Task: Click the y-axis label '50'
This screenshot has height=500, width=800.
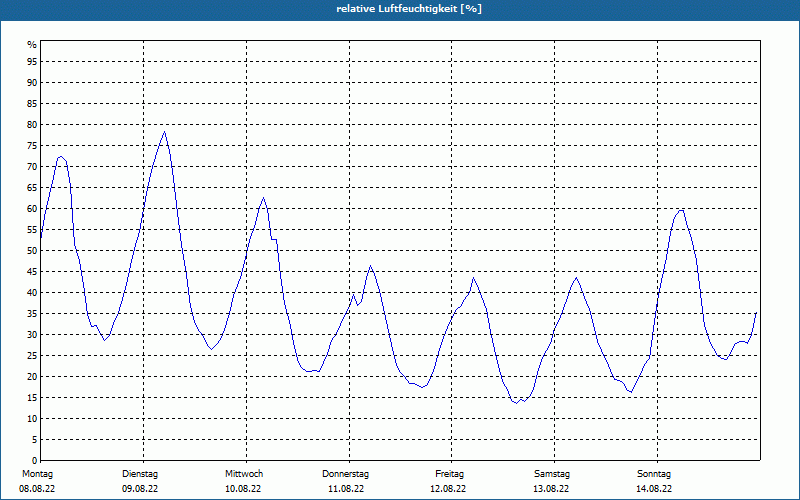Action: click(x=32, y=251)
